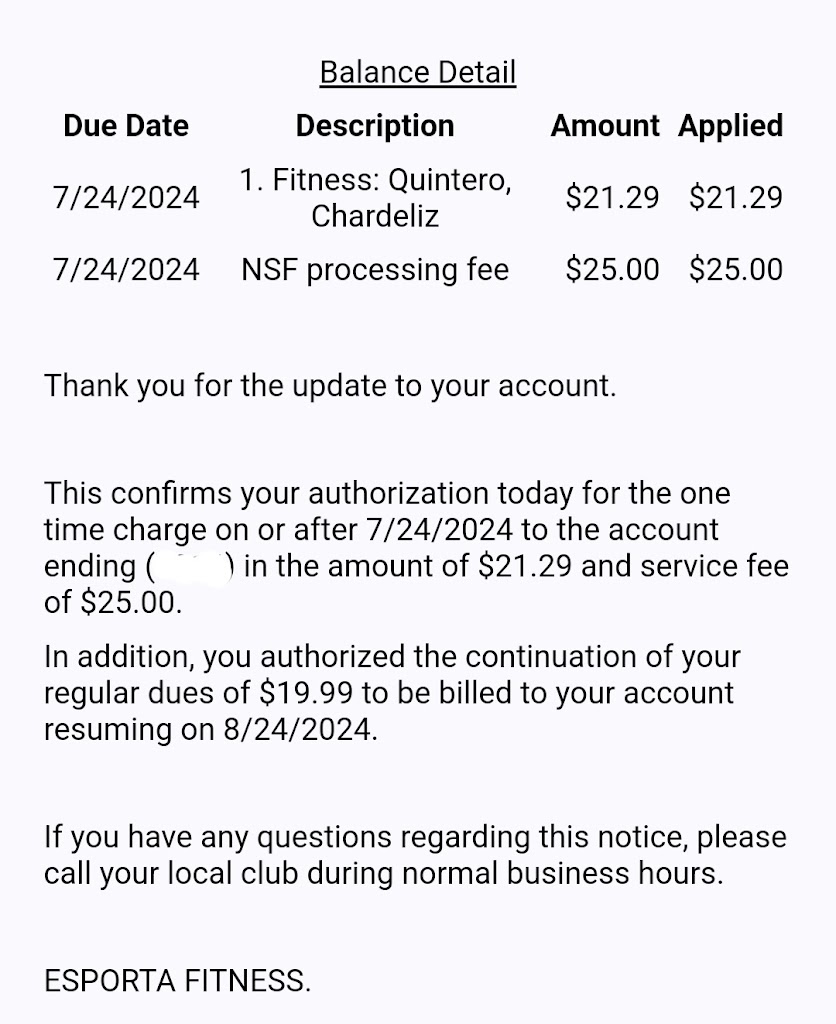This screenshot has height=1024, width=836.
Task: Select the Due Date column header
Action: tap(126, 126)
